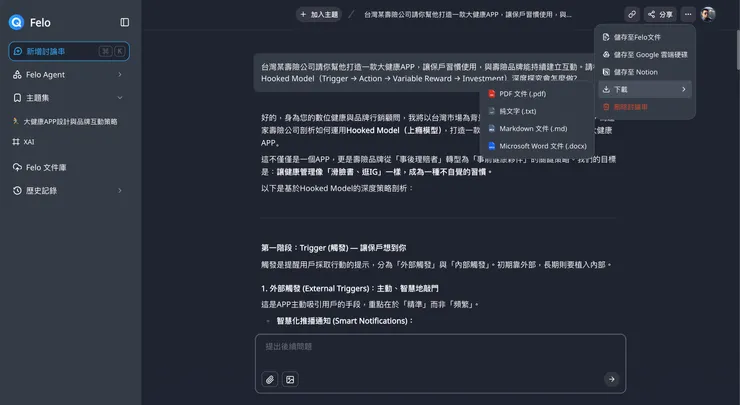Collapse the 主題集 dropdown chevron
This screenshot has height=405, width=740.
120,98
